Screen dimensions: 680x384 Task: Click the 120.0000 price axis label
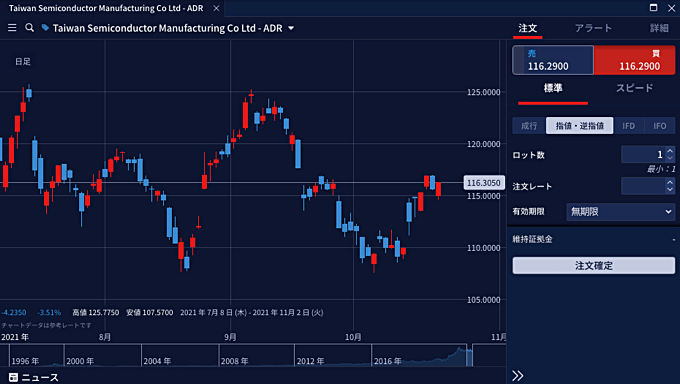click(484, 144)
